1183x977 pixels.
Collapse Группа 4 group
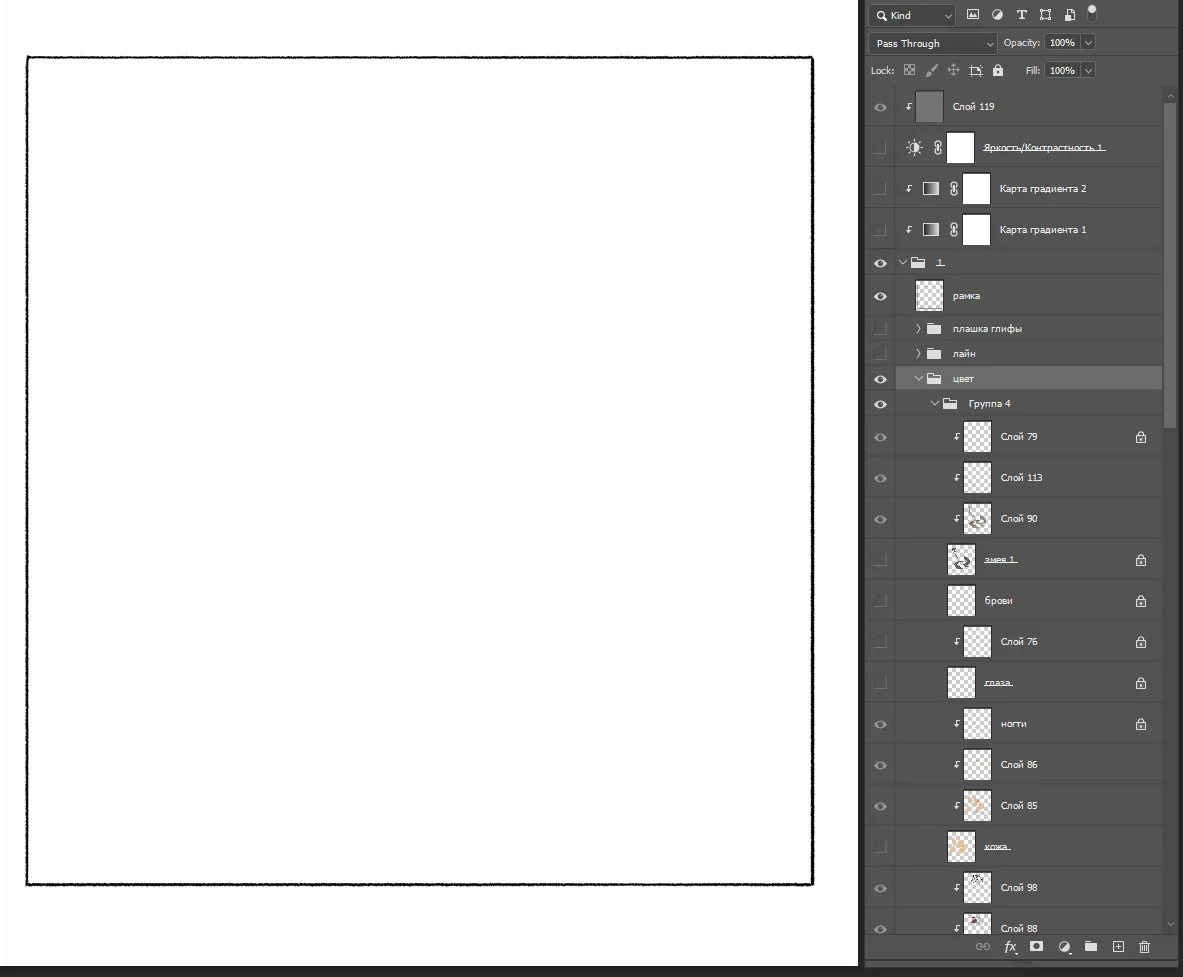pos(935,404)
